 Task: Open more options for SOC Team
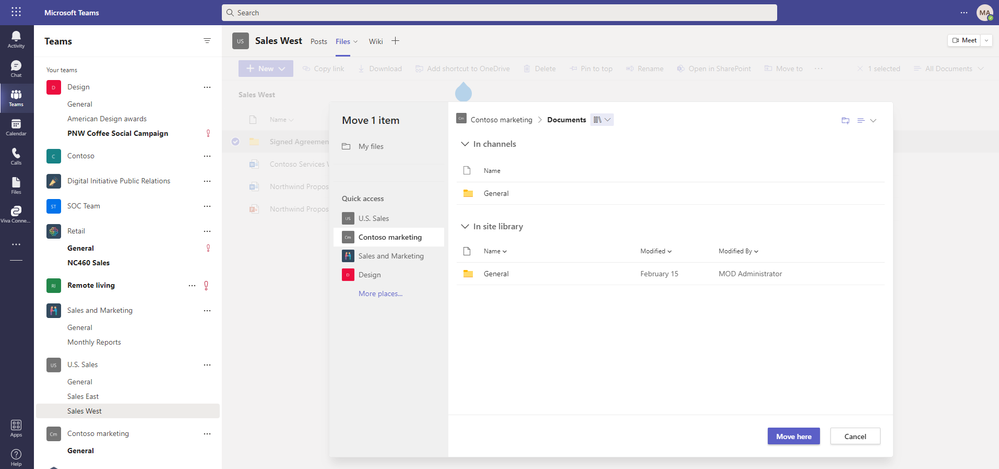pyautogui.click(x=207, y=206)
